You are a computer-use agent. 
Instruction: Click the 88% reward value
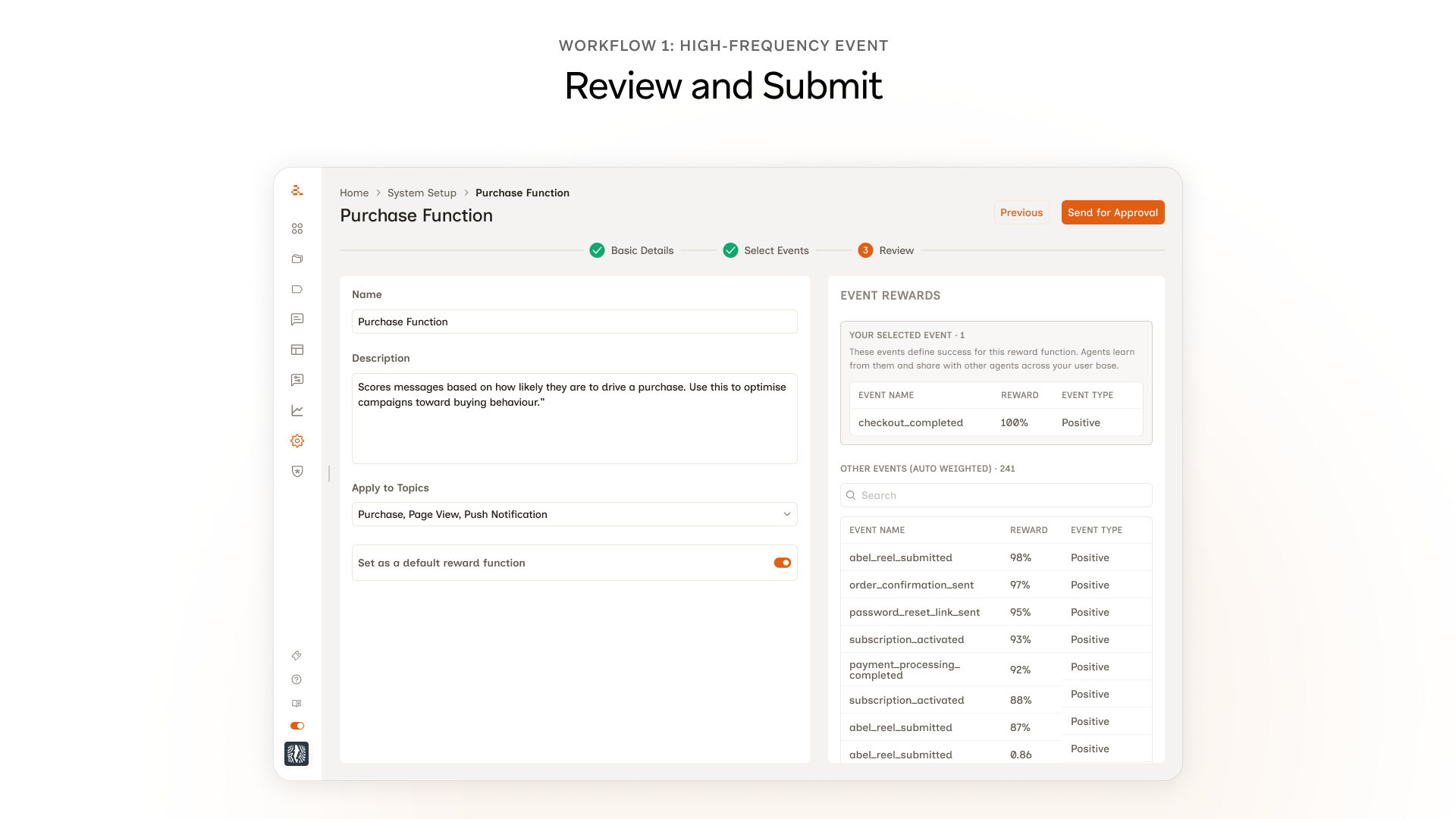(1021, 700)
